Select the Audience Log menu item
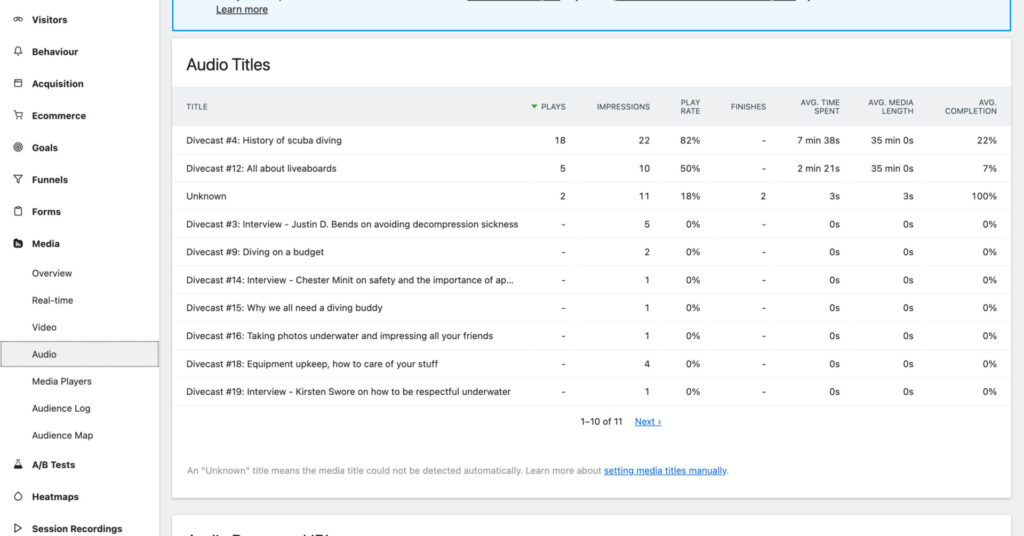 click(x=61, y=409)
